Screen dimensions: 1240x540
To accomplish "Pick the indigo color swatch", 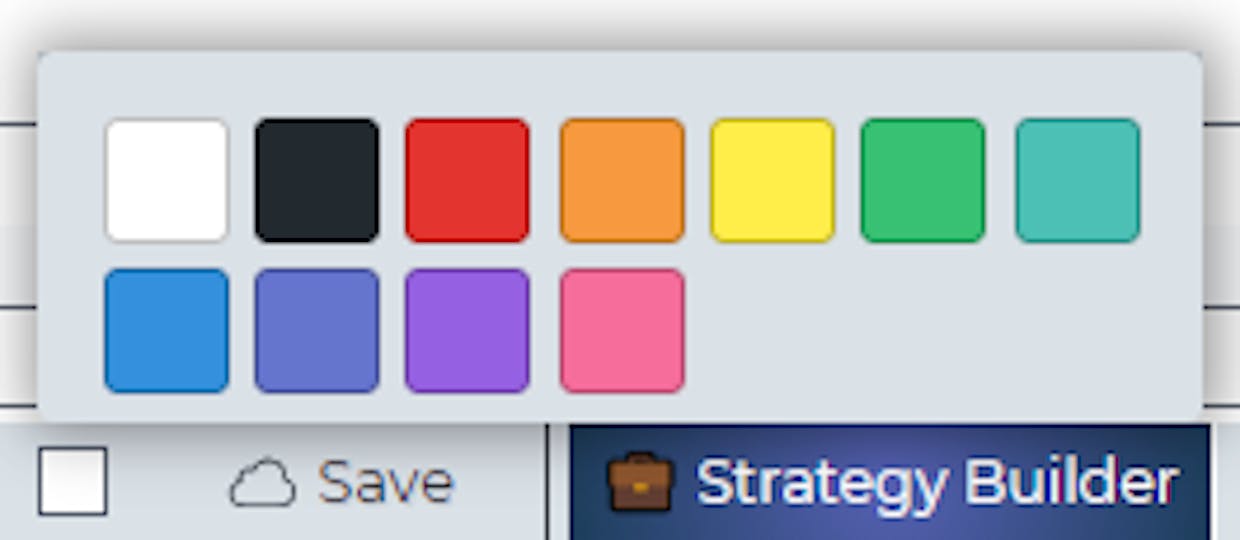I will pyautogui.click(x=317, y=331).
